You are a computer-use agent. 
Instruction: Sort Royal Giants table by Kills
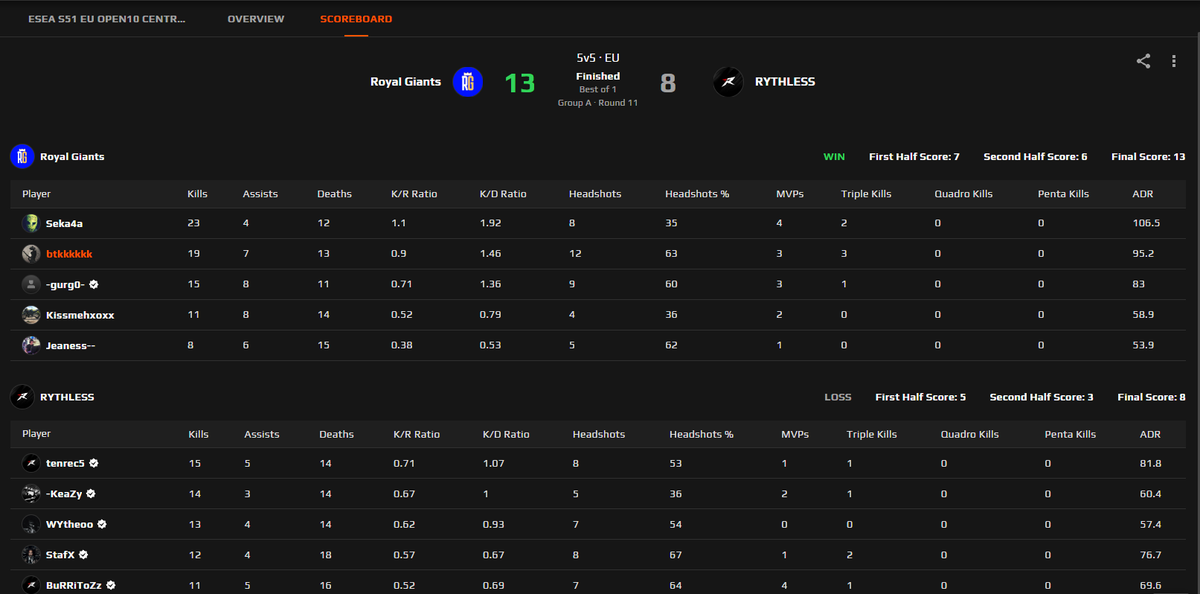tap(198, 194)
